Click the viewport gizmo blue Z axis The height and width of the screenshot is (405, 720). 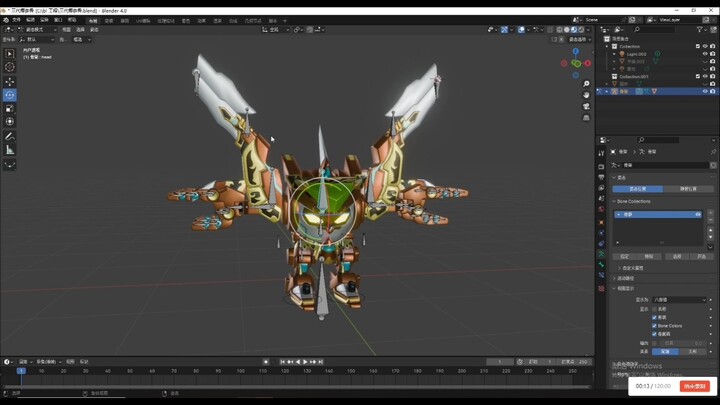[576, 51]
